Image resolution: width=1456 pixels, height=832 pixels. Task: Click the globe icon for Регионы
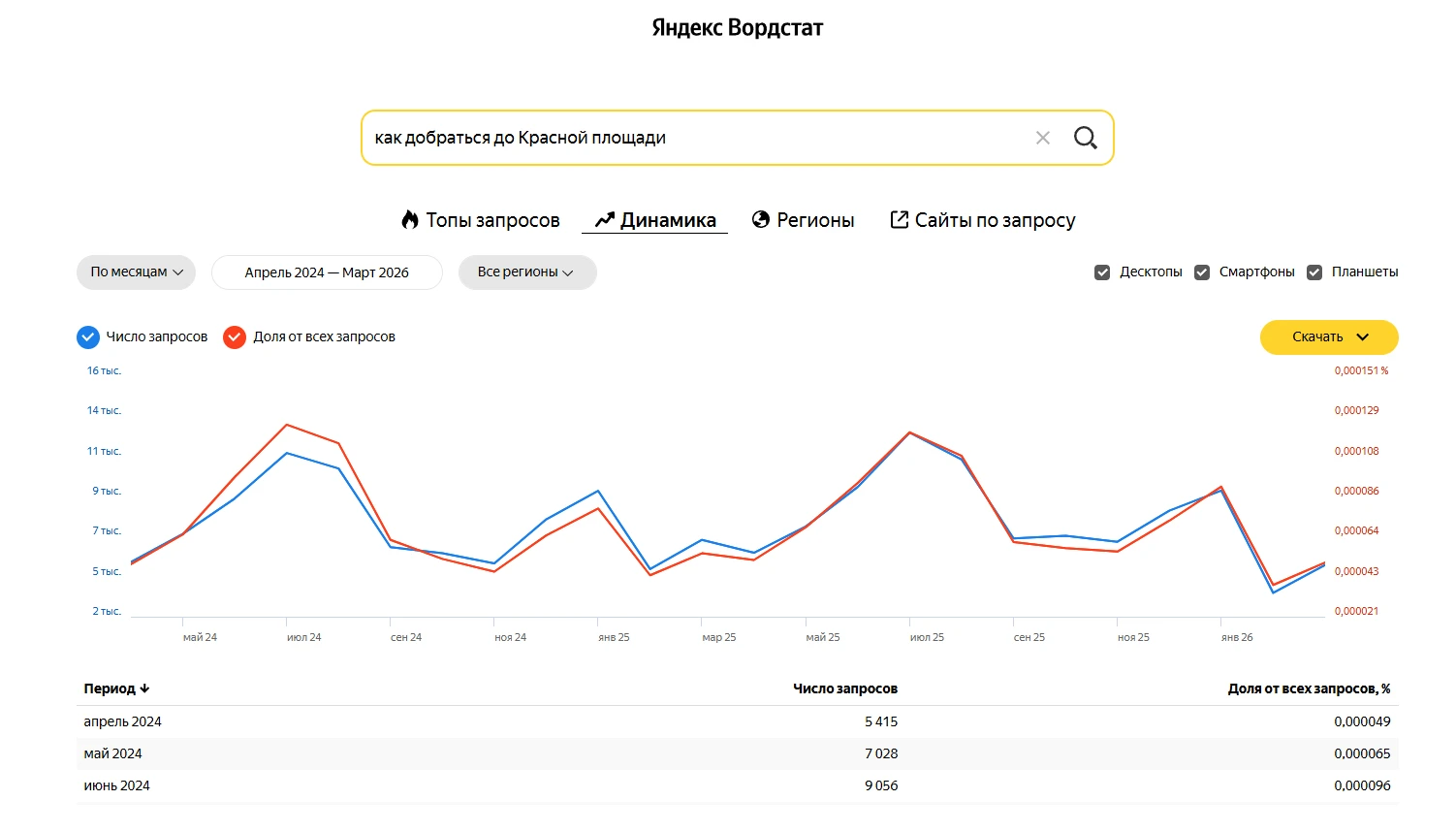point(761,220)
